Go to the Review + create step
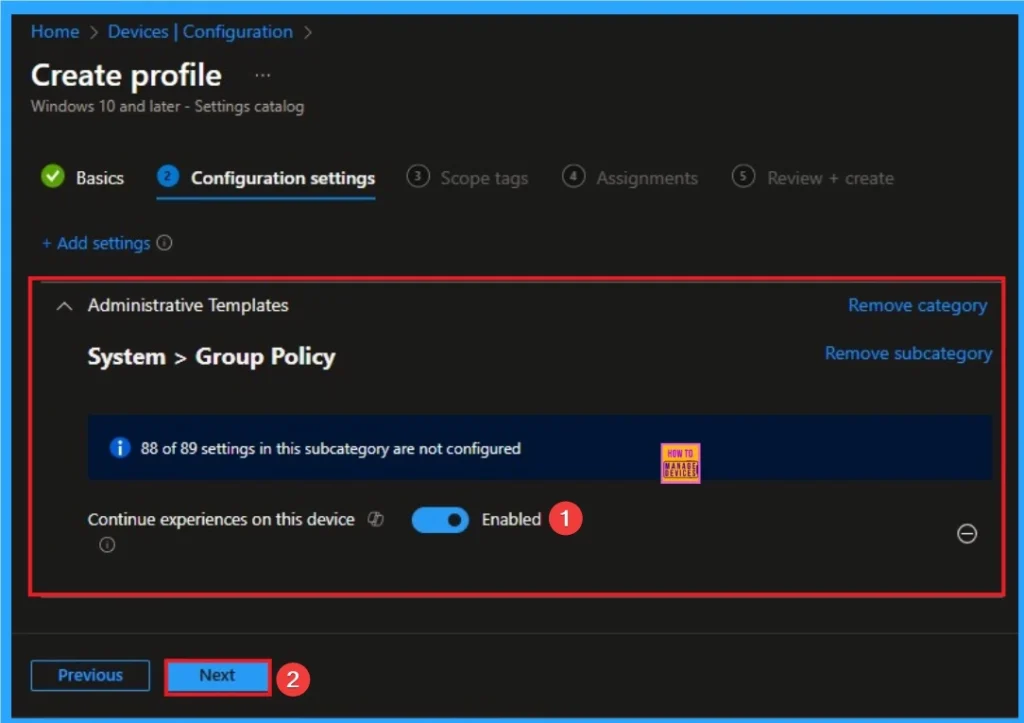 pos(828,177)
